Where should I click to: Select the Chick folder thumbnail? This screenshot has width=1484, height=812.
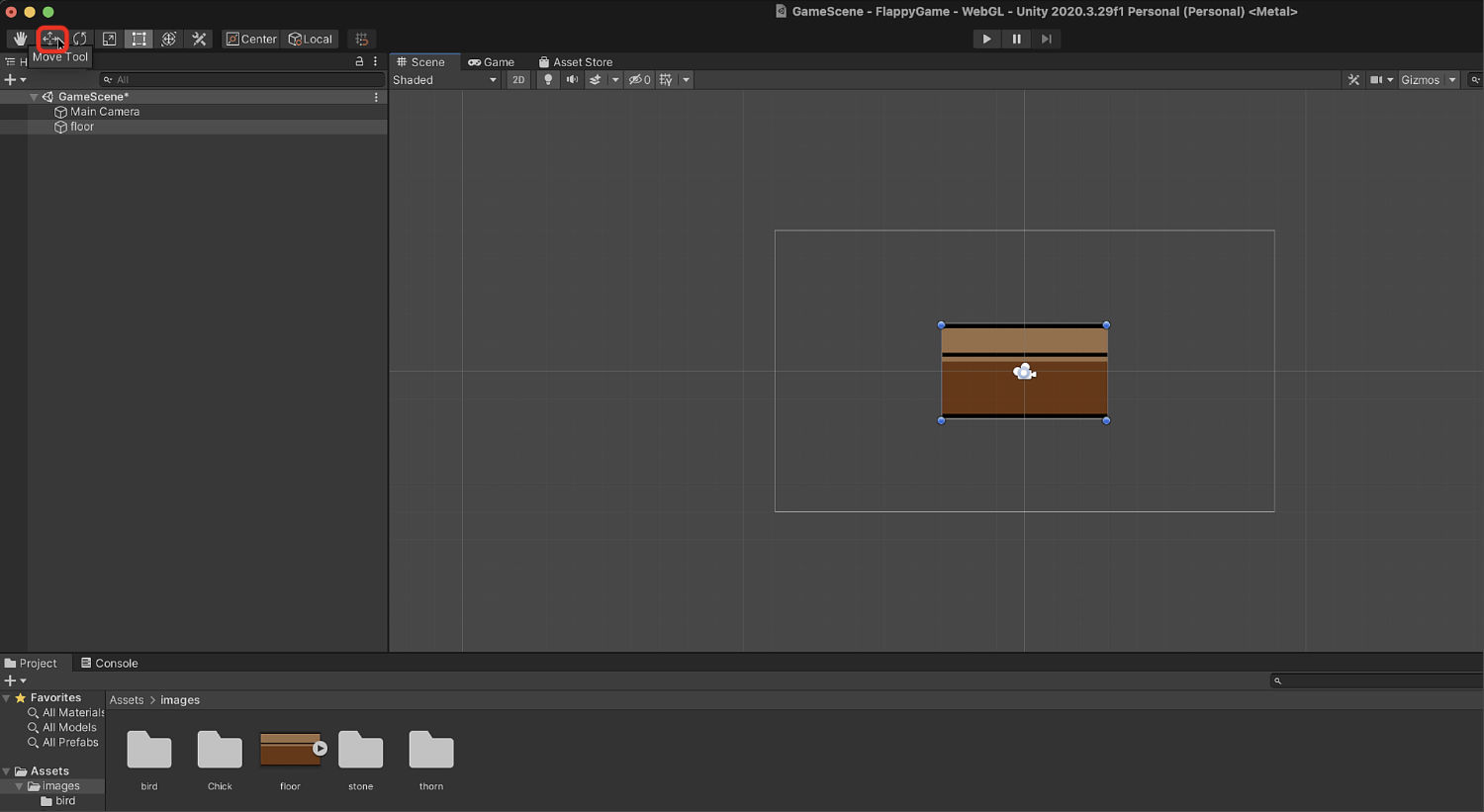click(220, 752)
